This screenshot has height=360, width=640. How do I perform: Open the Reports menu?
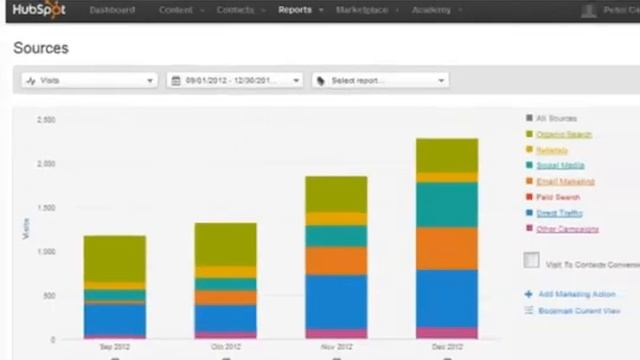tap(295, 10)
